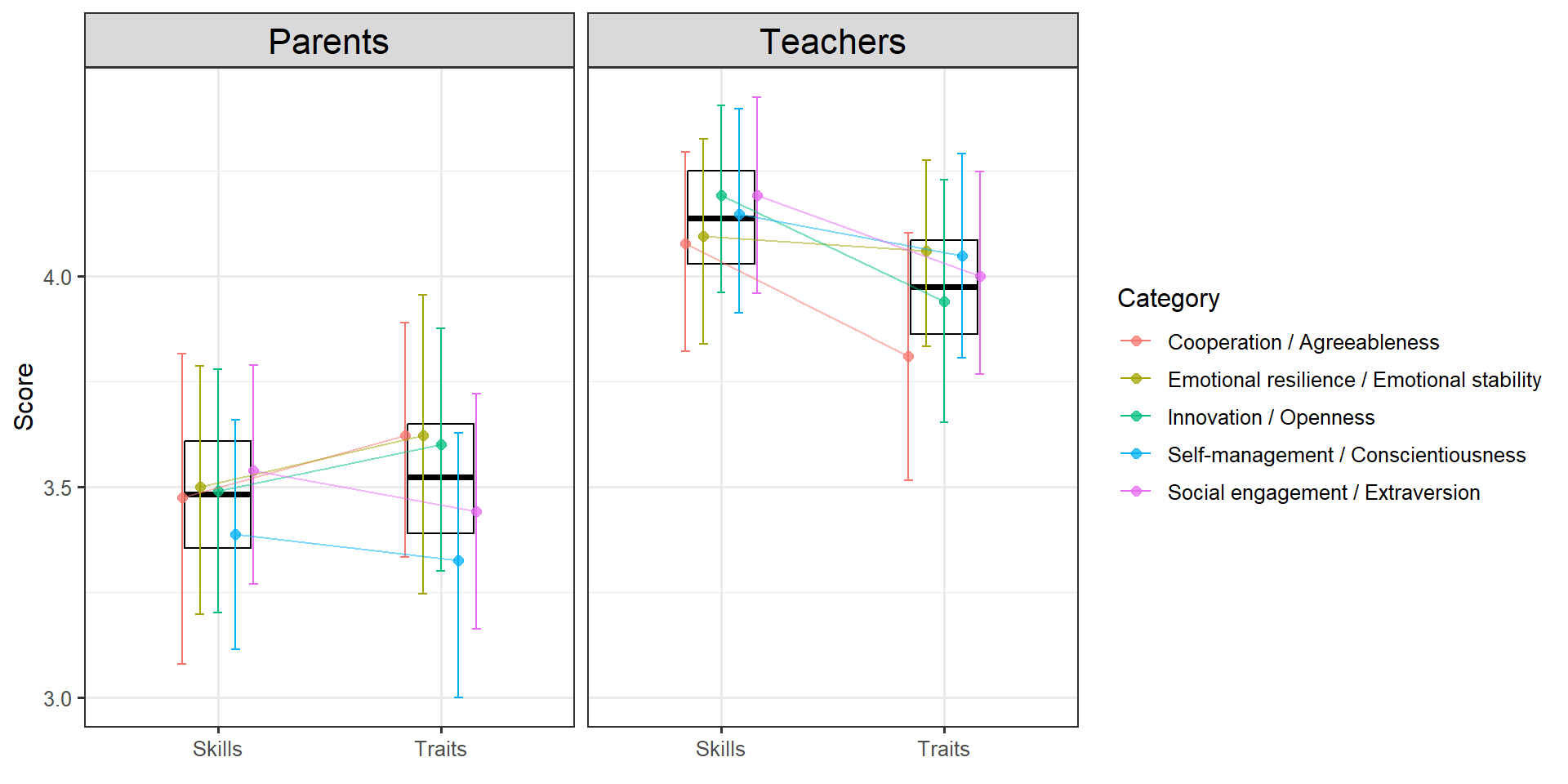This screenshot has width=1568, height=784.
Task: Click the Self-management / Conscientiousness legend label
Action: click(x=1346, y=455)
